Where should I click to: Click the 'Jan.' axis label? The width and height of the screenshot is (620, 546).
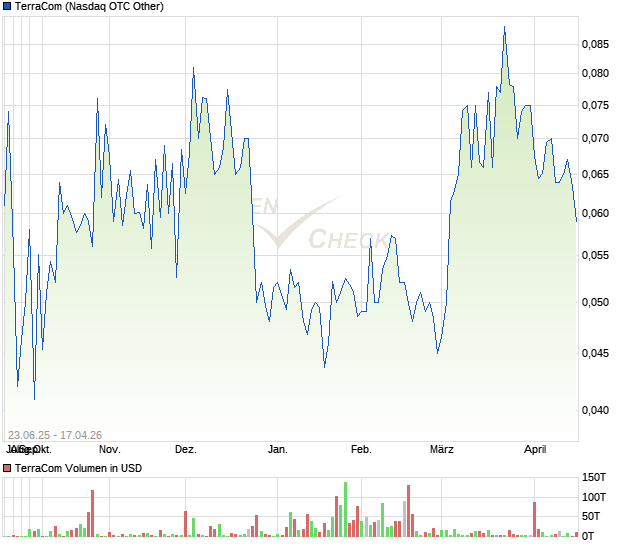click(278, 450)
